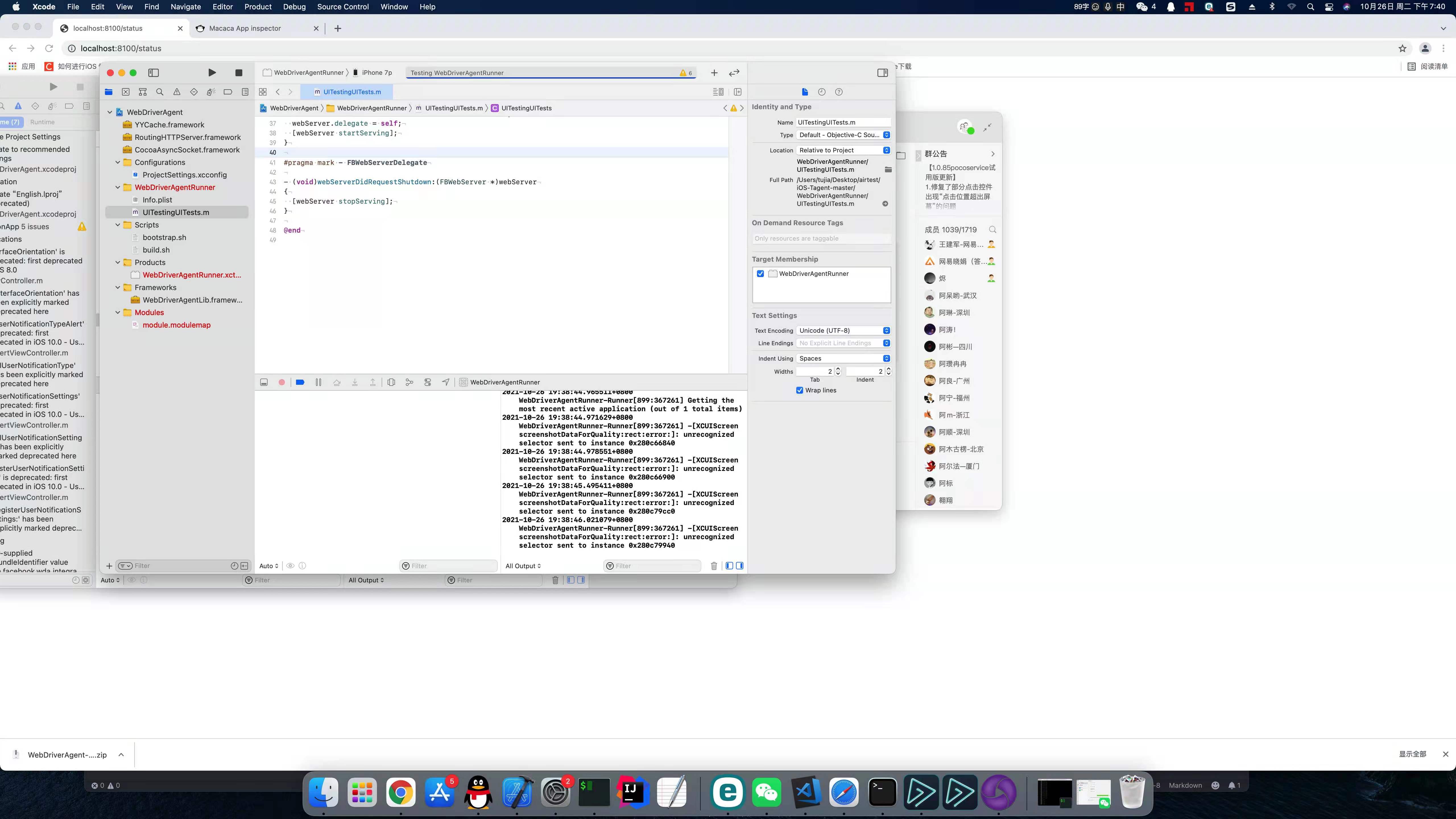Open the Debug navigator spray-can icon
The width and height of the screenshot is (1456, 819).
point(211,92)
